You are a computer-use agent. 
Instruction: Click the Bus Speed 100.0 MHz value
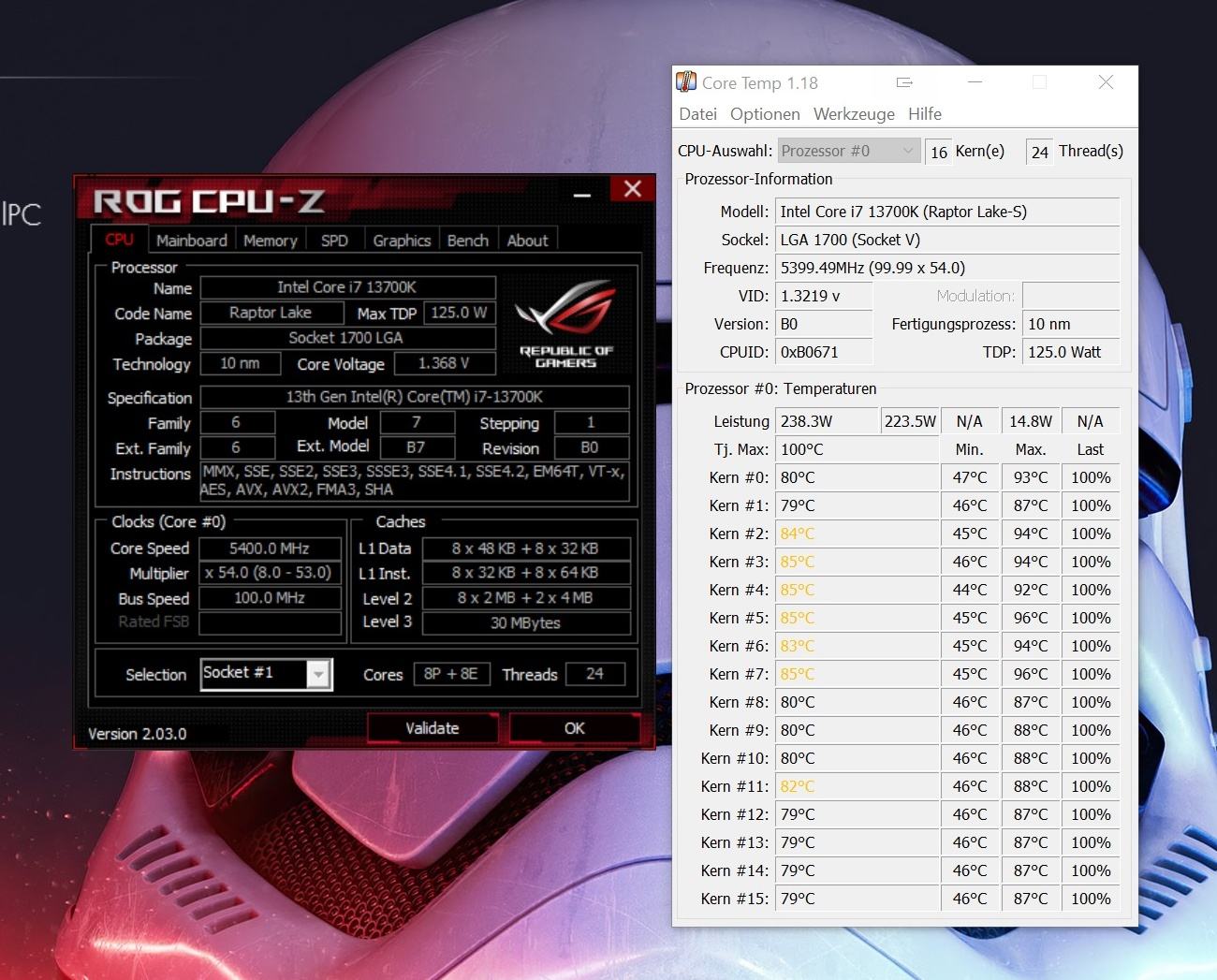[x=270, y=598]
